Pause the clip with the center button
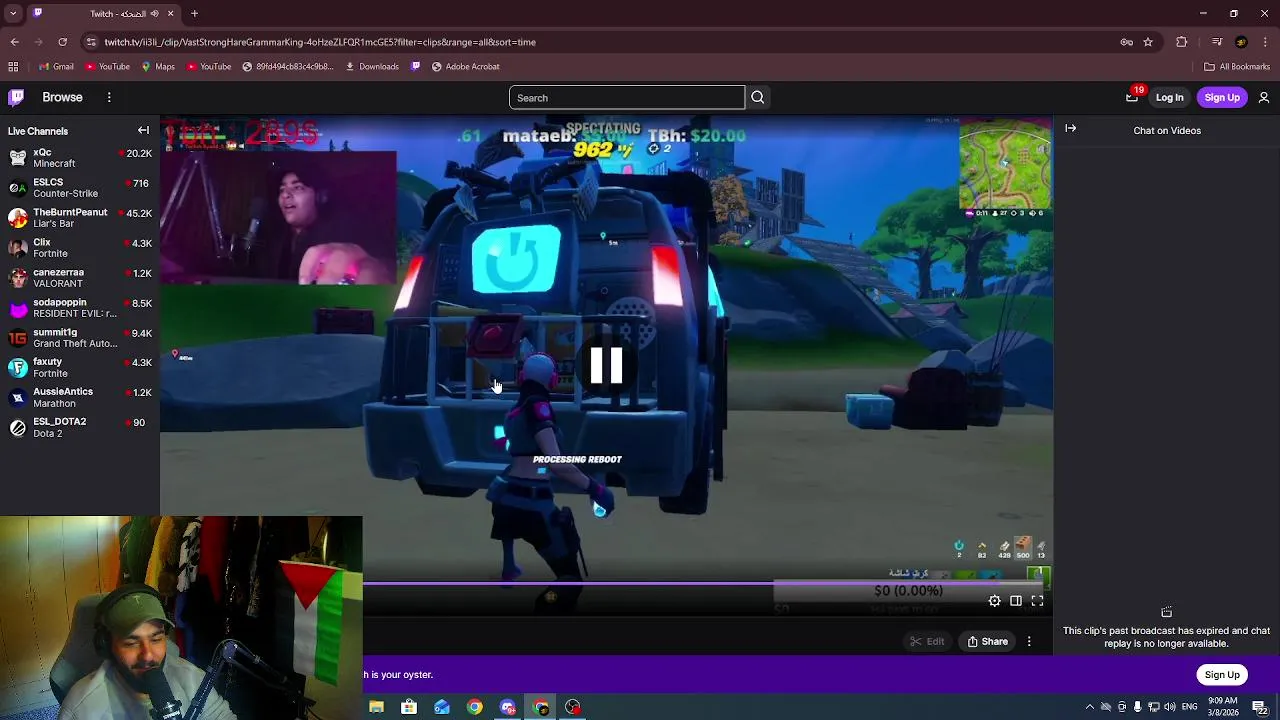The width and height of the screenshot is (1280, 720). (x=606, y=366)
